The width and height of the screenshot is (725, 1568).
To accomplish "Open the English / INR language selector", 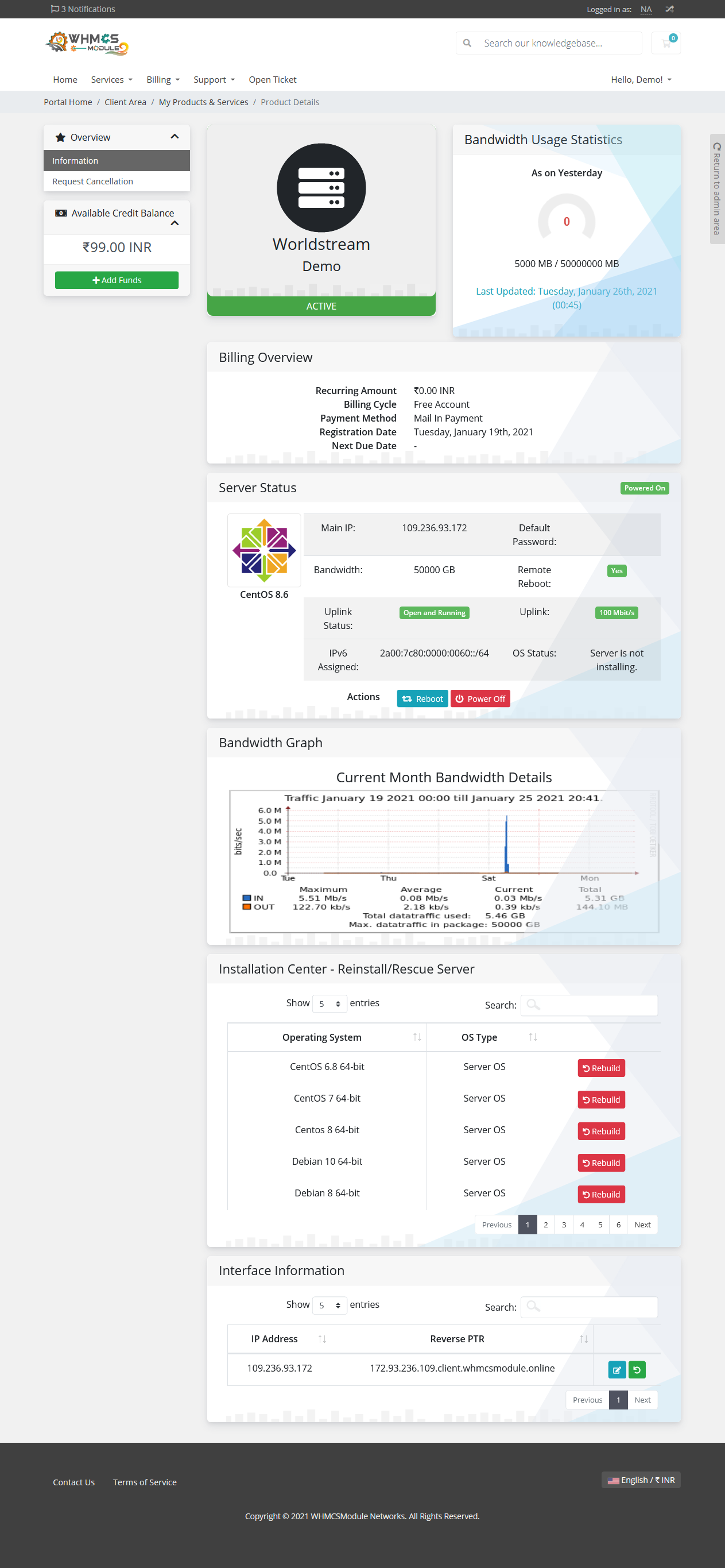I will pyautogui.click(x=641, y=1480).
